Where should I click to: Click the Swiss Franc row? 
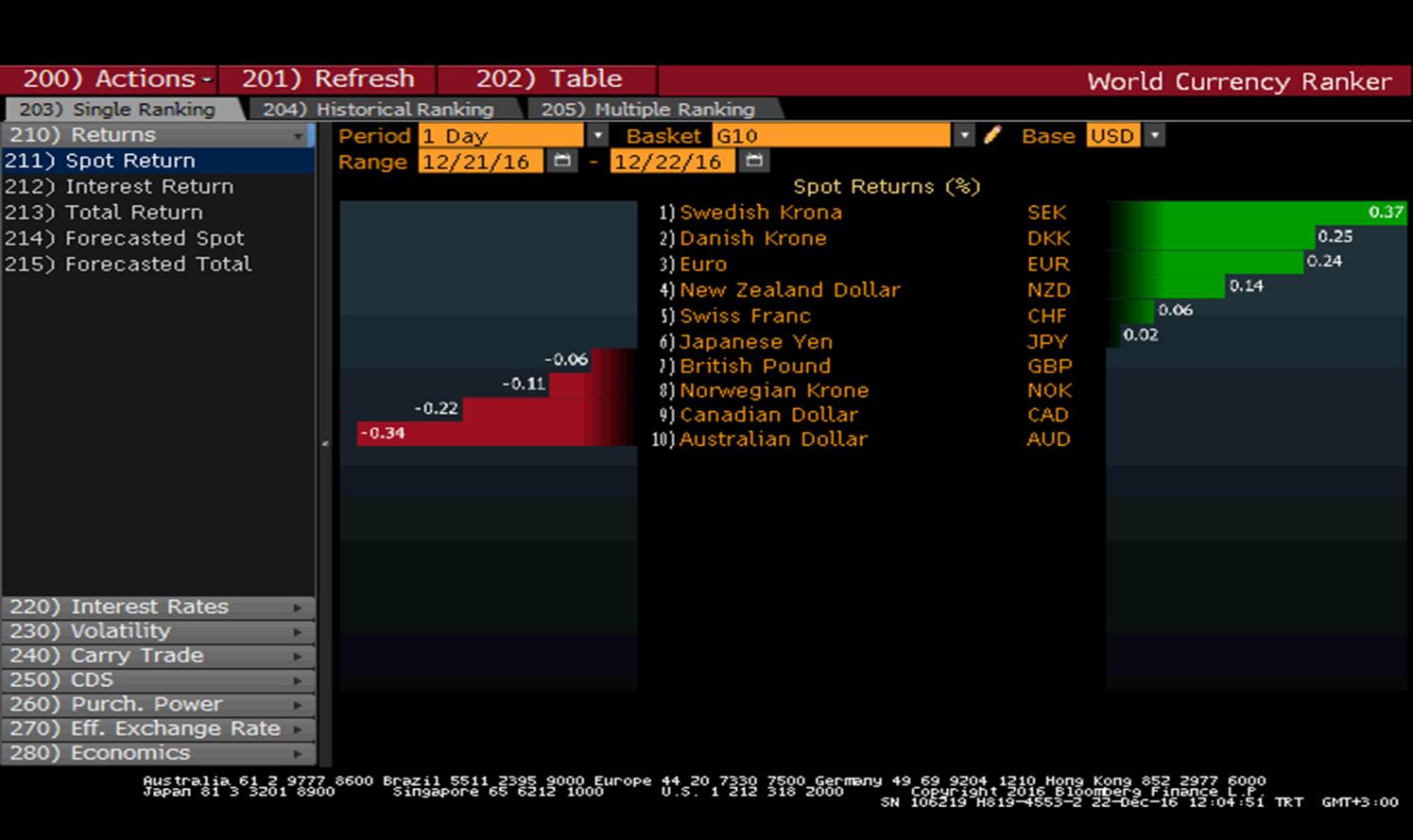coord(865,316)
